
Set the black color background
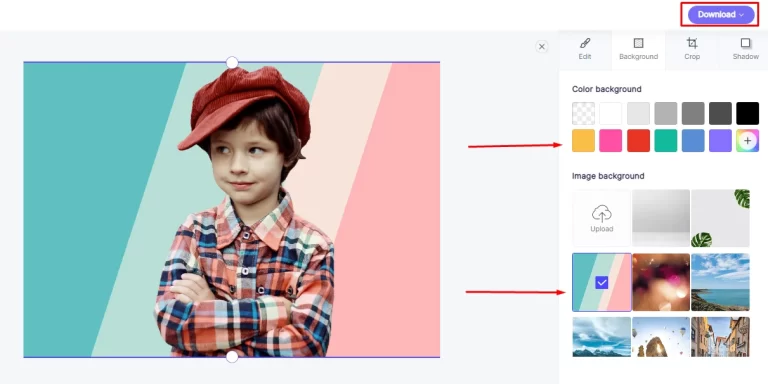(x=747, y=114)
